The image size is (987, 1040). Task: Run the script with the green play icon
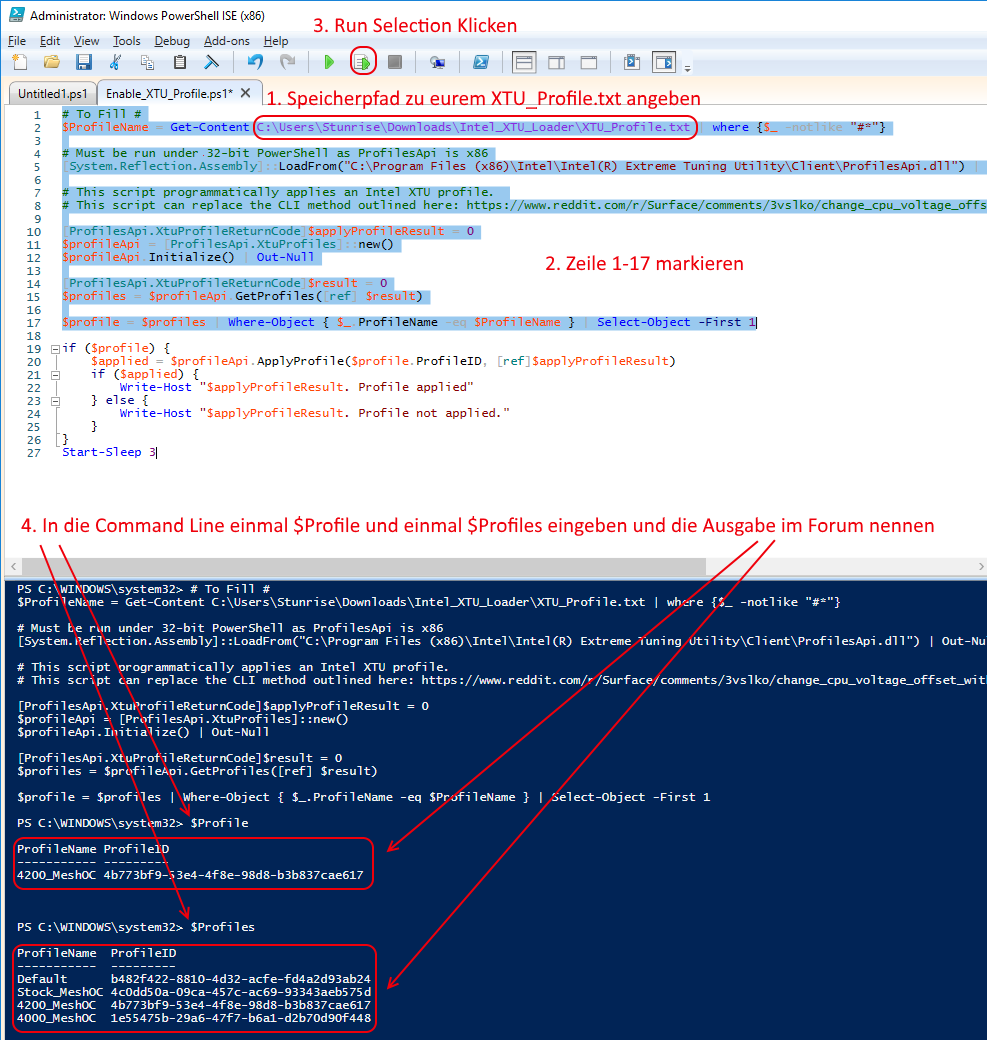coord(329,62)
